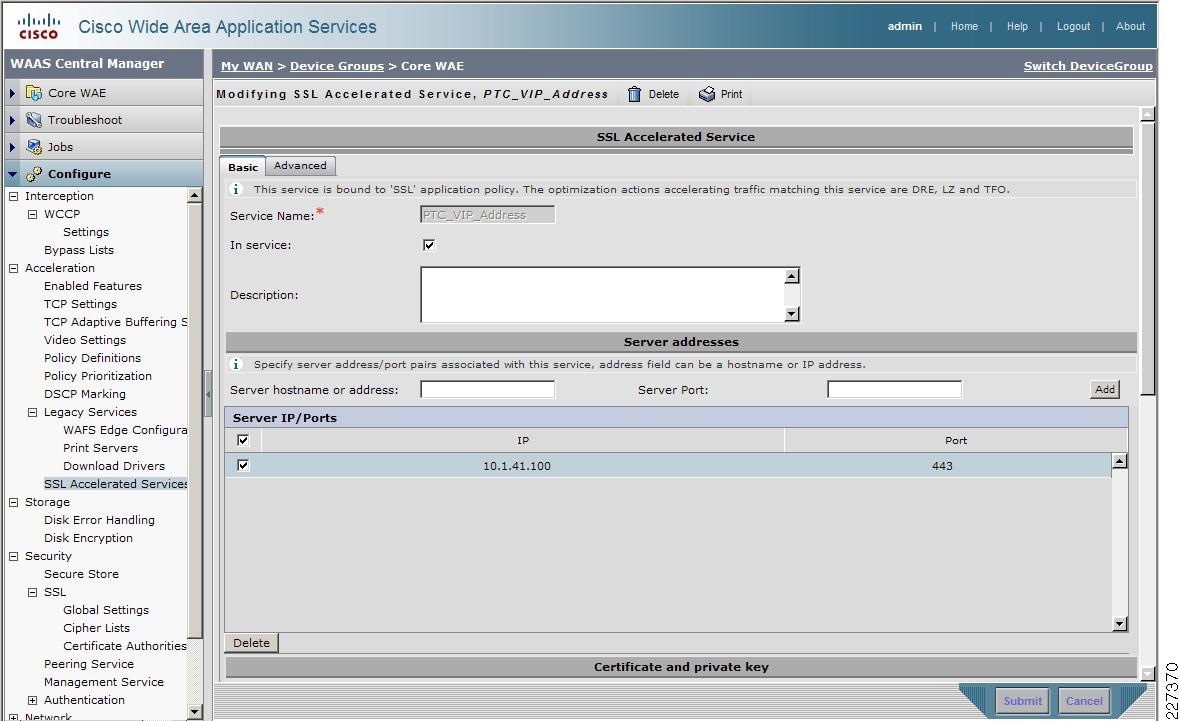Screen dimensions: 1180x721
Task: Click the printer Print icon
Action: [x=707, y=94]
